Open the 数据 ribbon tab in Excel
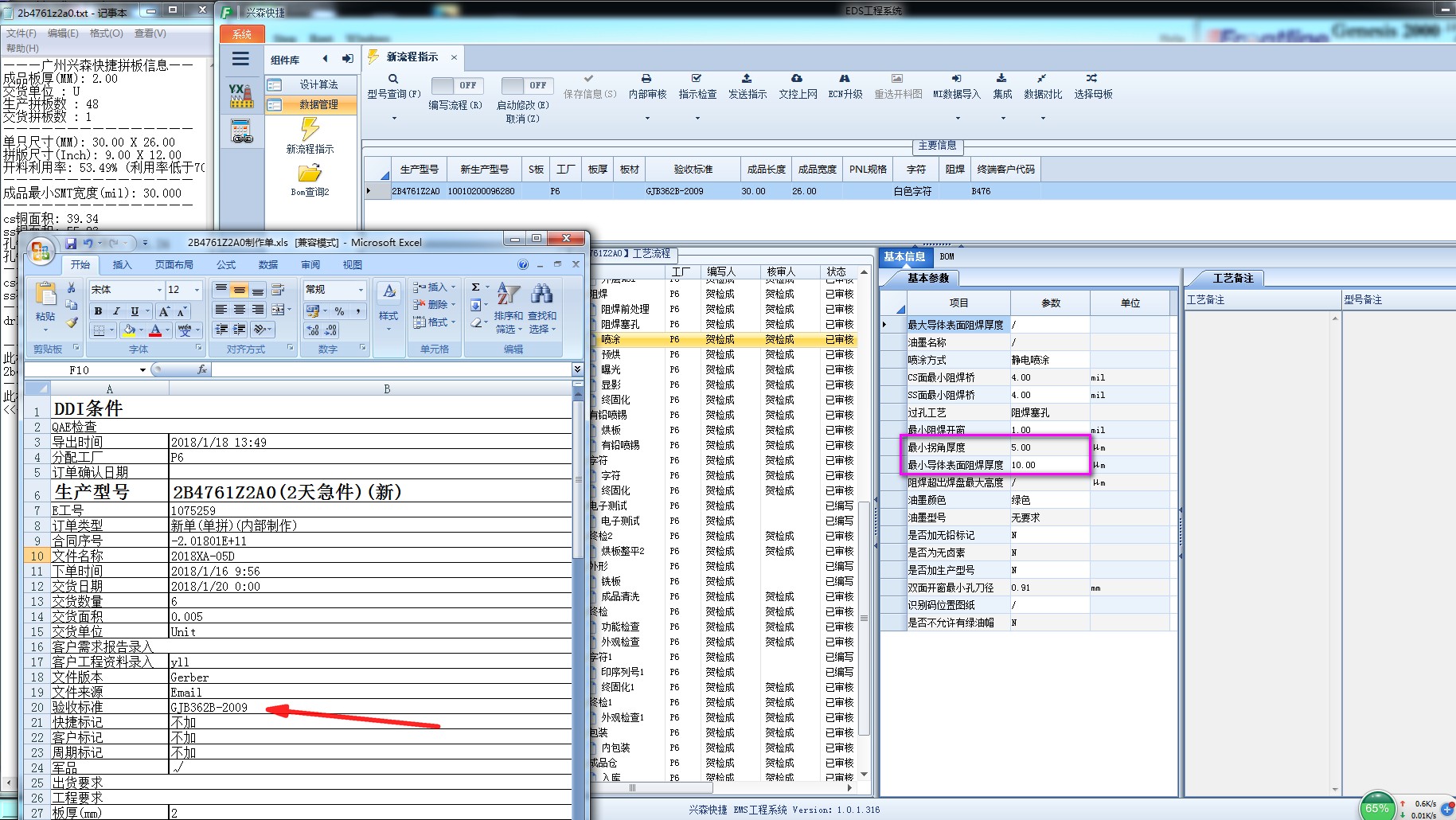 [x=268, y=265]
